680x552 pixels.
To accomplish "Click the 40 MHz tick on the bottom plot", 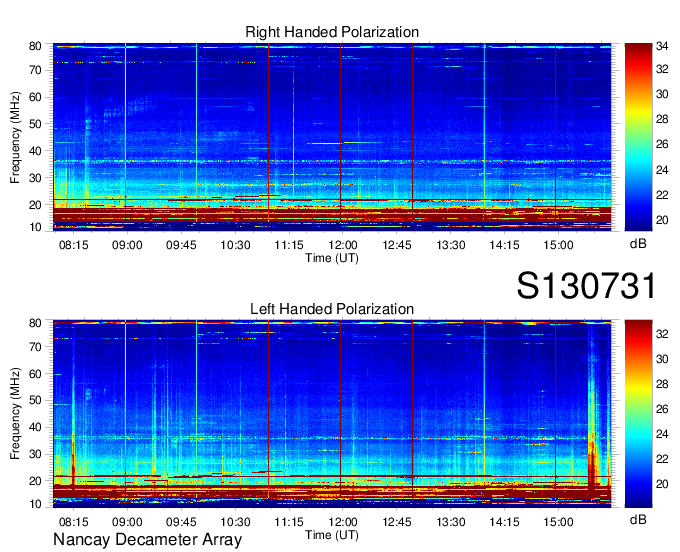I will tap(35, 428).
